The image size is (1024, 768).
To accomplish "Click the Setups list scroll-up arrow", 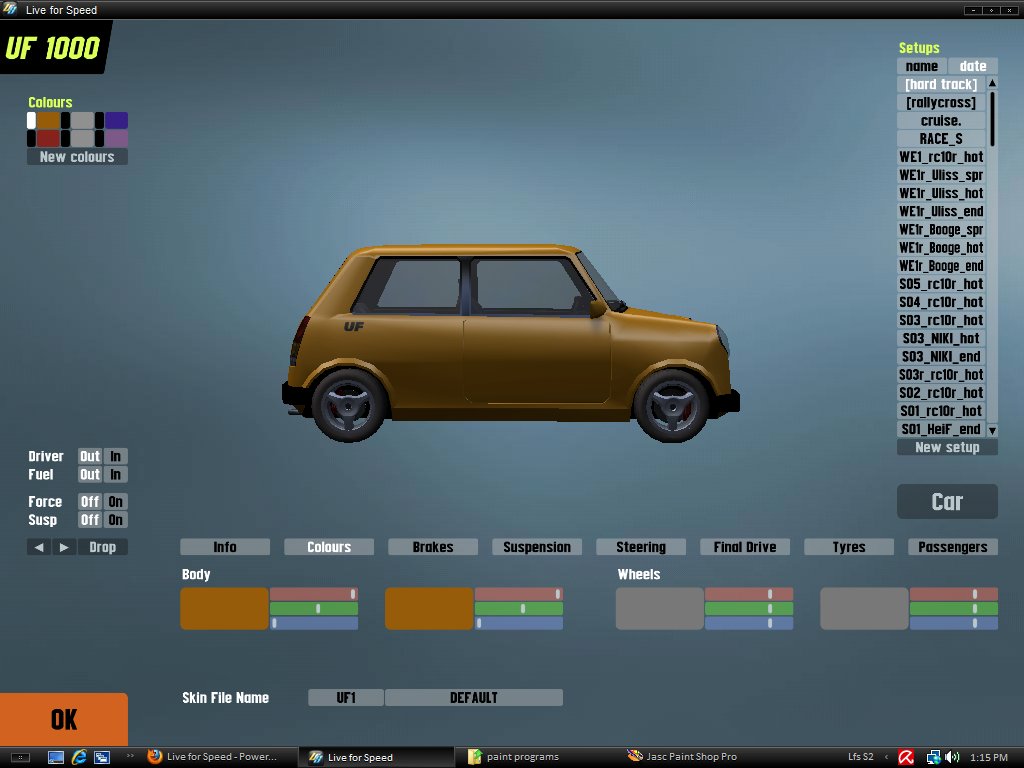I will (x=993, y=83).
